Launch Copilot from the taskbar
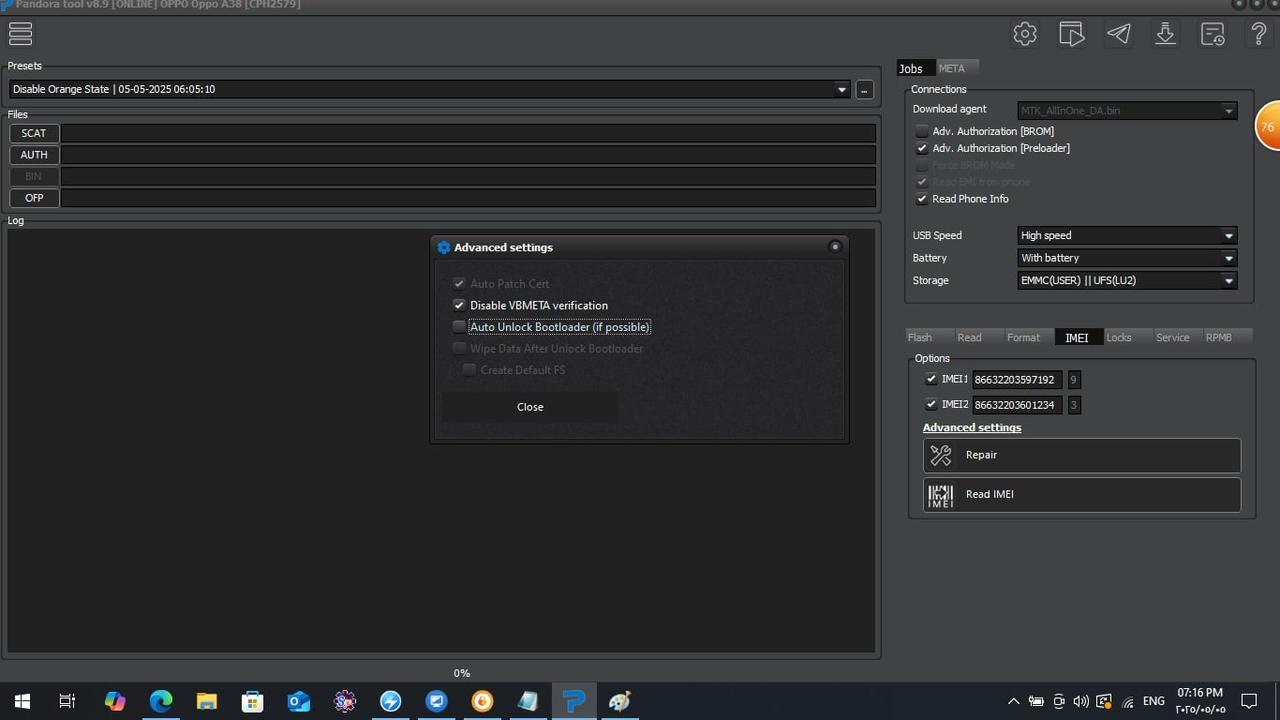The height and width of the screenshot is (720, 1280). tap(115, 701)
